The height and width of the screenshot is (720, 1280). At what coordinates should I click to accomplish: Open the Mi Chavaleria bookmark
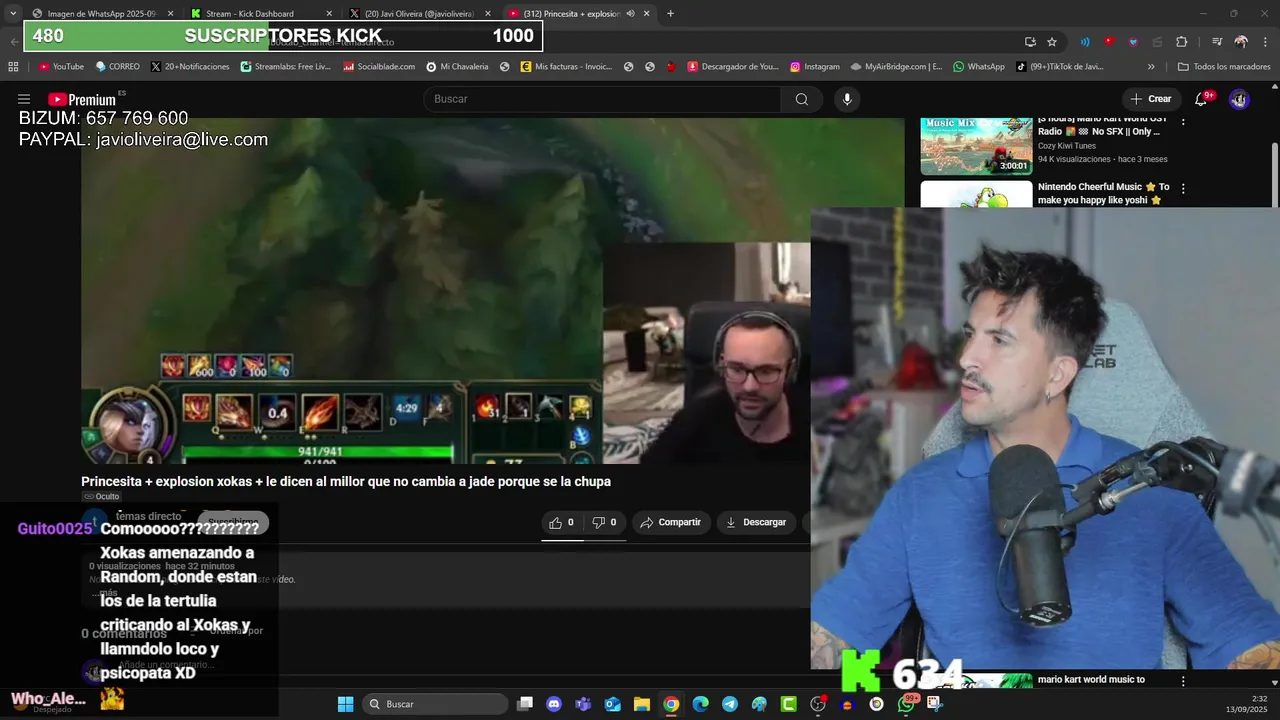pyautogui.click(x=457, y=67)
